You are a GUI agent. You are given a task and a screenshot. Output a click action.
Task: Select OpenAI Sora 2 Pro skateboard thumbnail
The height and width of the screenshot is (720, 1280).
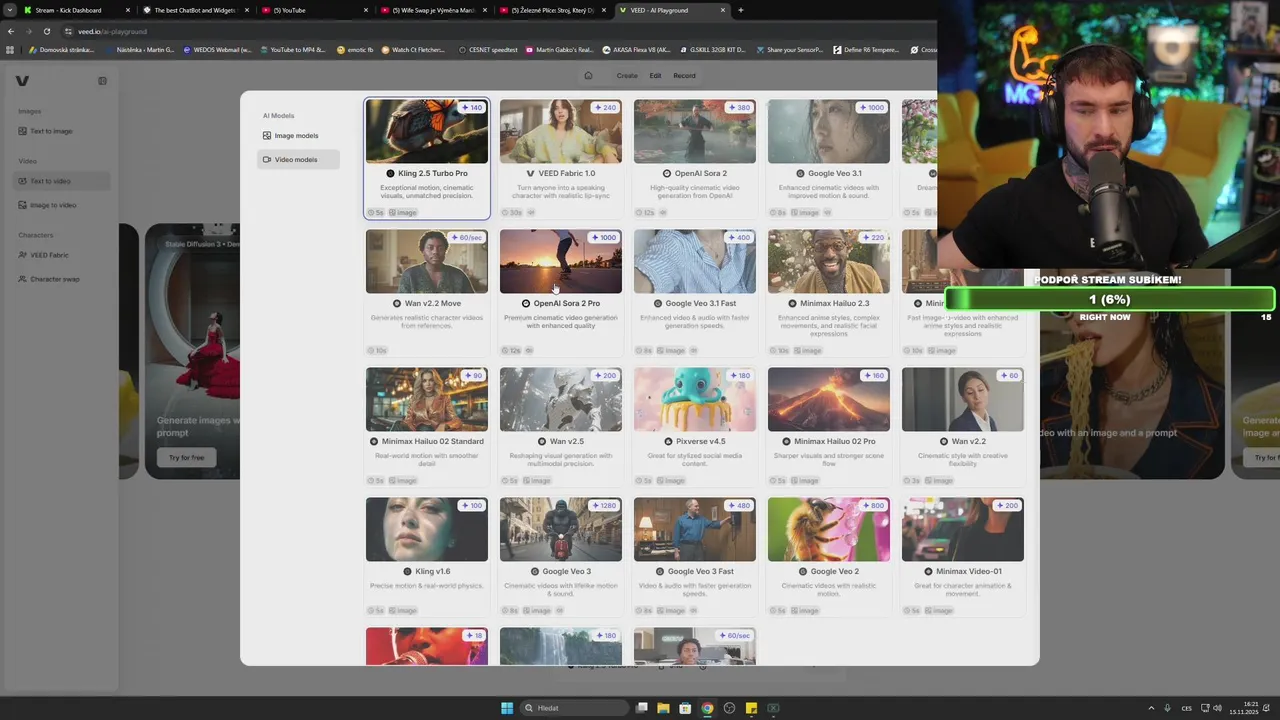[561, 261]
